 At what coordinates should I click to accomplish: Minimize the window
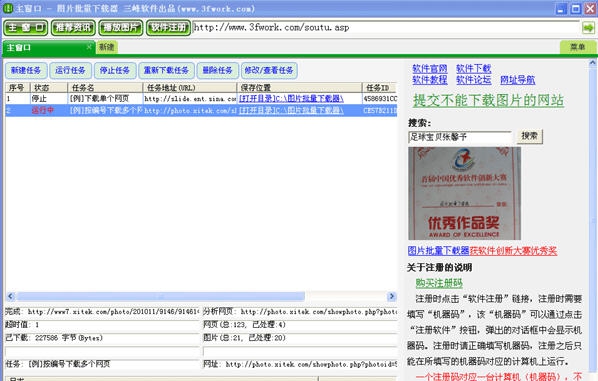coord(561,9)
